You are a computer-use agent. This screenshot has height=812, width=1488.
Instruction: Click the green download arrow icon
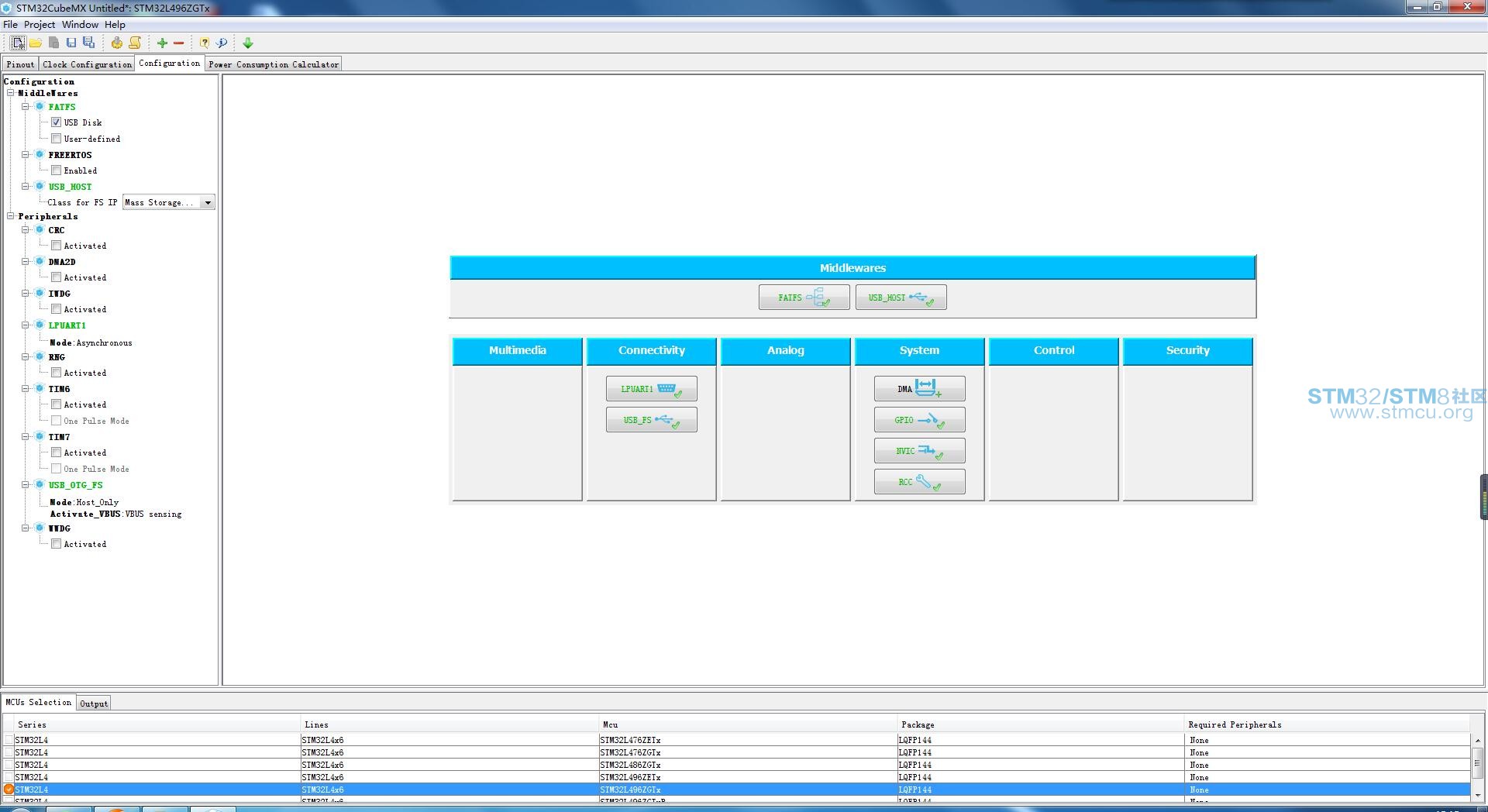[x=248, y=43]
